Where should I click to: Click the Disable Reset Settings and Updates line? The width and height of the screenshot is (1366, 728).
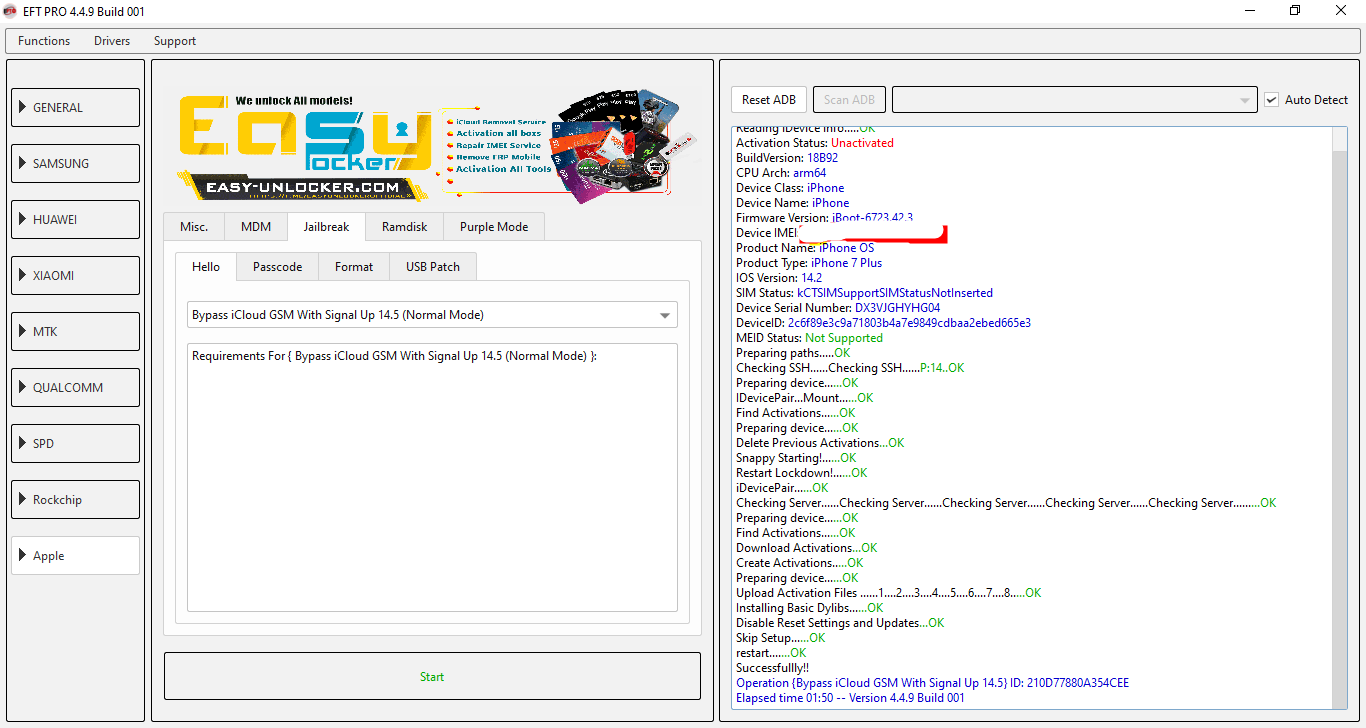coord(840,623)
